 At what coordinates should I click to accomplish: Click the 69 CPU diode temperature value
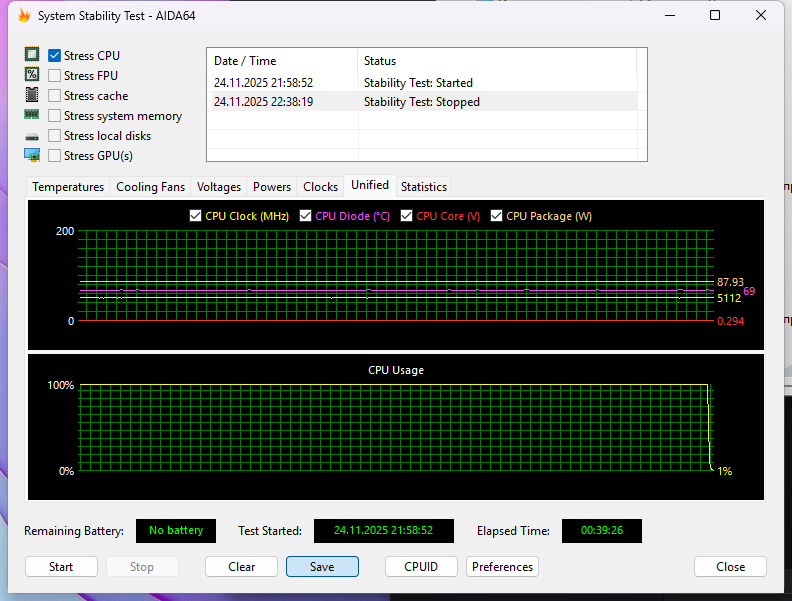click(x=749, y=291)
